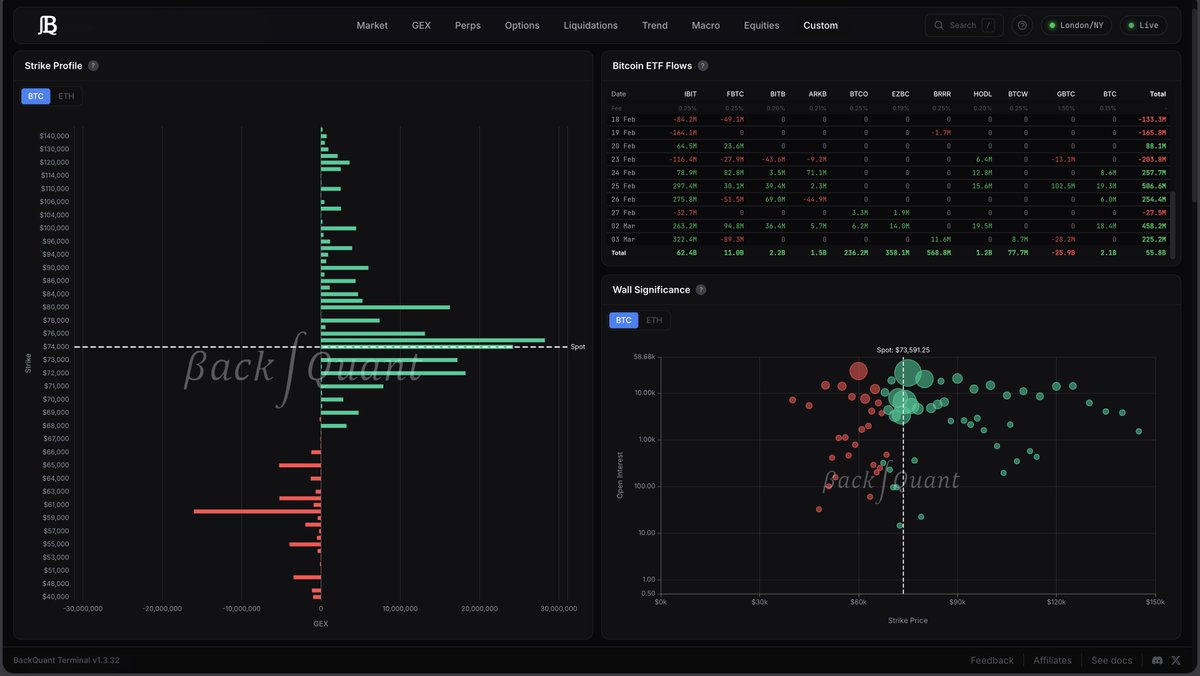Select BTC in Wall Significance panel
The image size is (1200, 676).
pos(624,320)
